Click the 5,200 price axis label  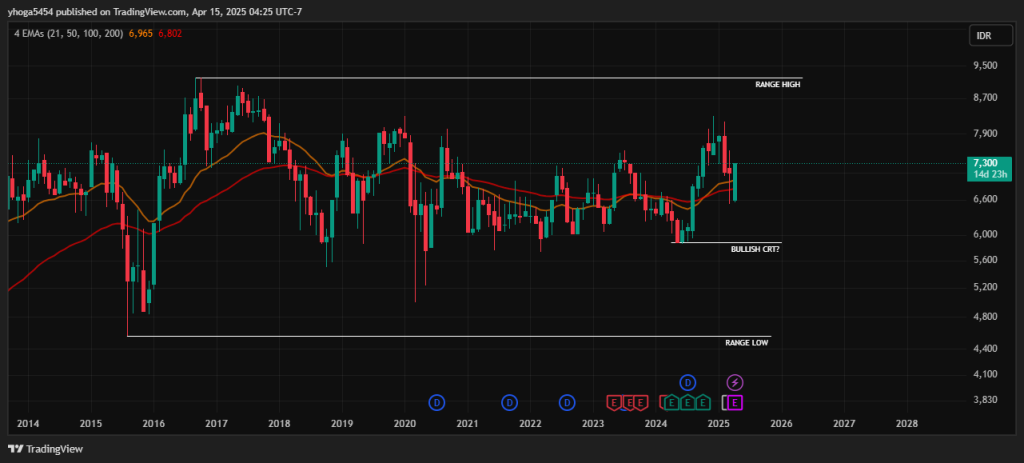[x=985, y=287]
